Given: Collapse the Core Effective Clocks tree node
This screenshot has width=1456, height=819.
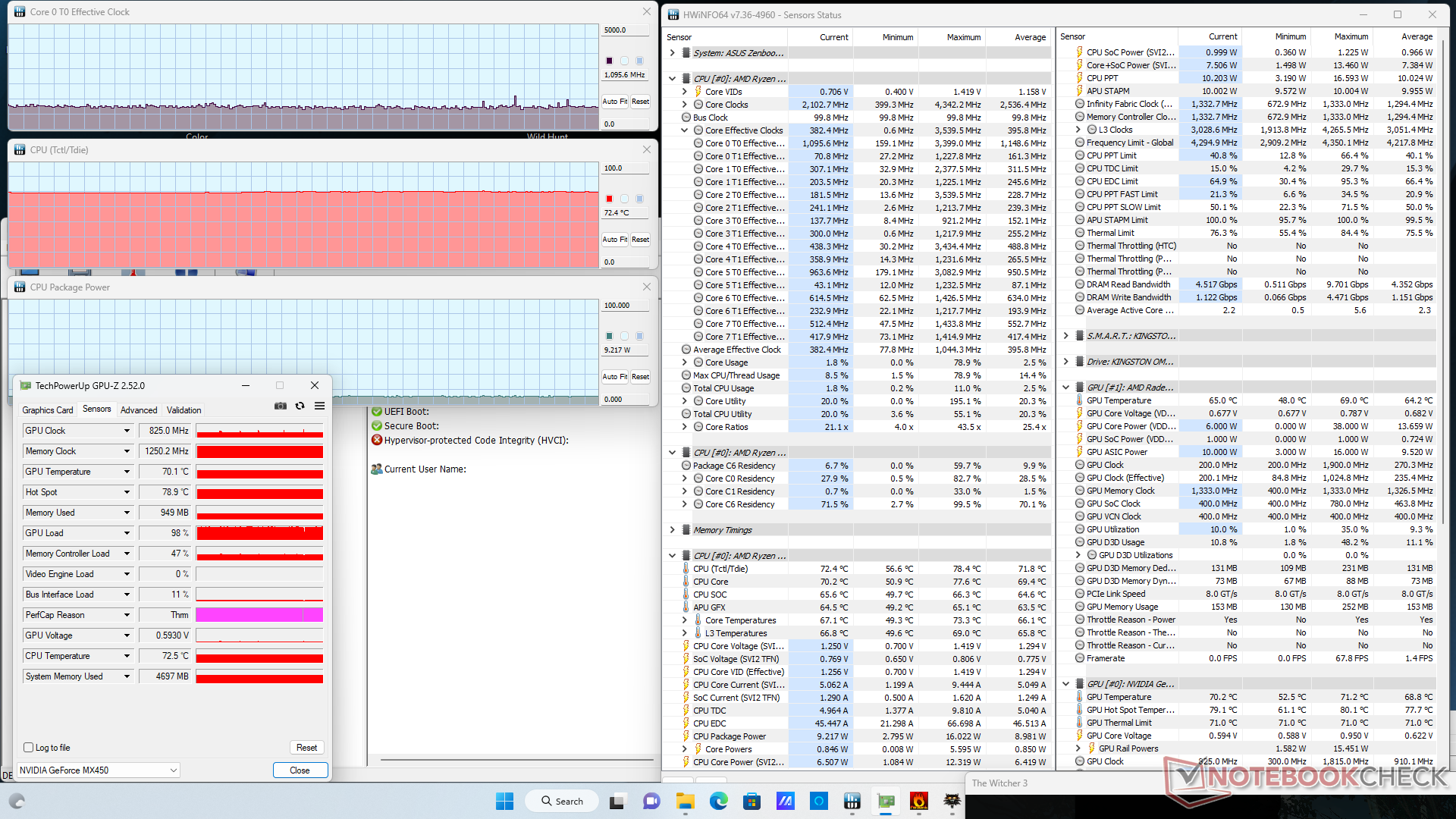Looking at the screenshot, I should tap(684, 130).
